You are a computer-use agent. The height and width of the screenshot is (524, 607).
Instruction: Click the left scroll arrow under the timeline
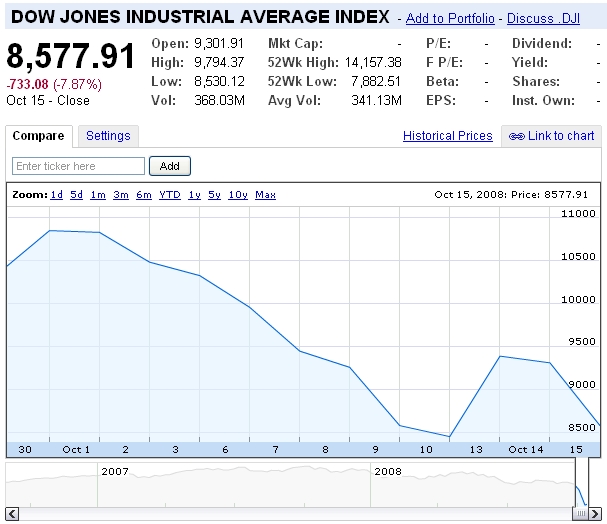[x=12, y=514]
